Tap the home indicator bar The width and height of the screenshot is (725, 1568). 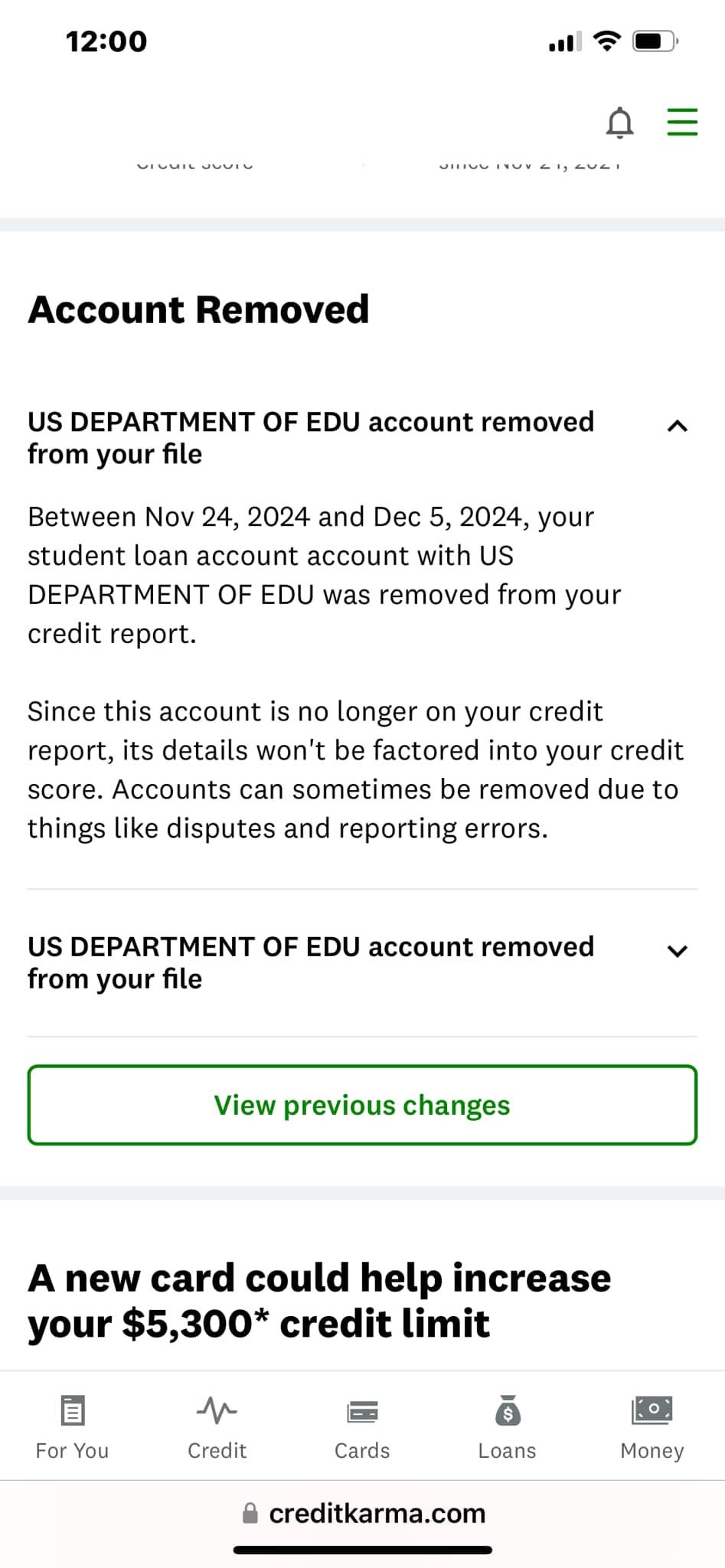tap(362, 1550)
